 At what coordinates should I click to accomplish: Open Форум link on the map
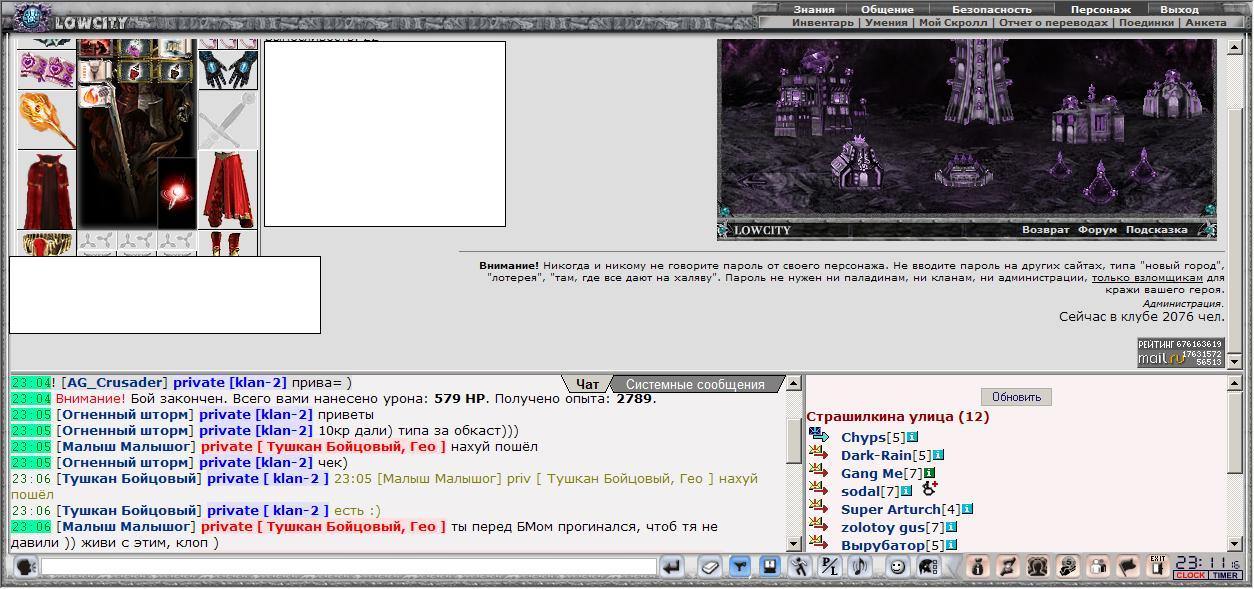(1097, 230)
